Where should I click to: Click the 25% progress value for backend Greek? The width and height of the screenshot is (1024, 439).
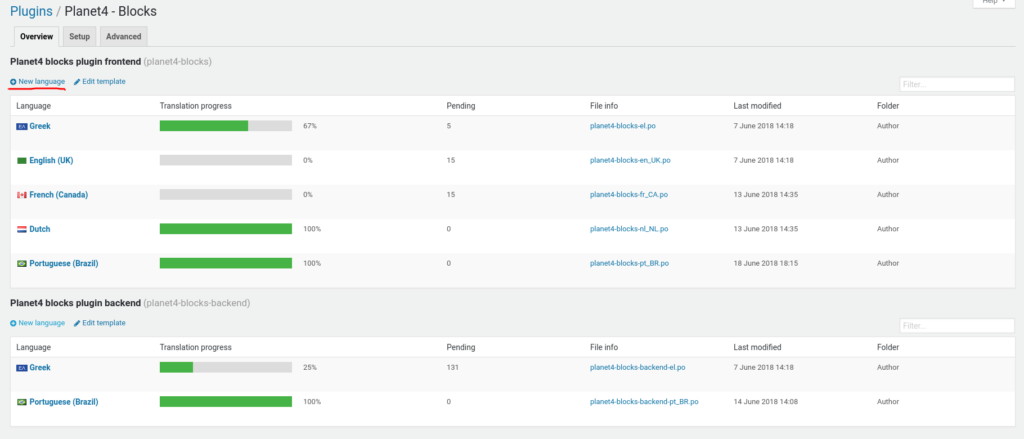[310, 367]
